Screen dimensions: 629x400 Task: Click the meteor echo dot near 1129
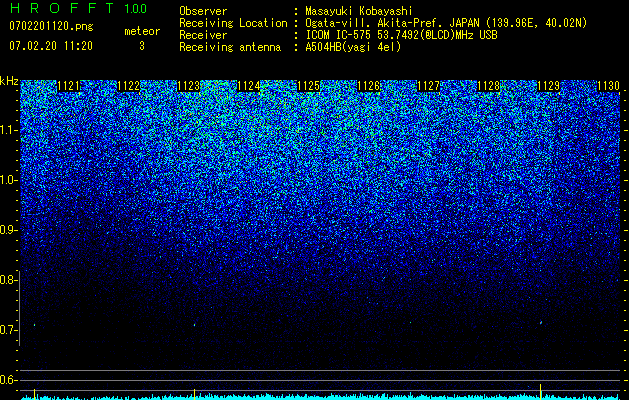pyautogui.click(x=541, y=322)
